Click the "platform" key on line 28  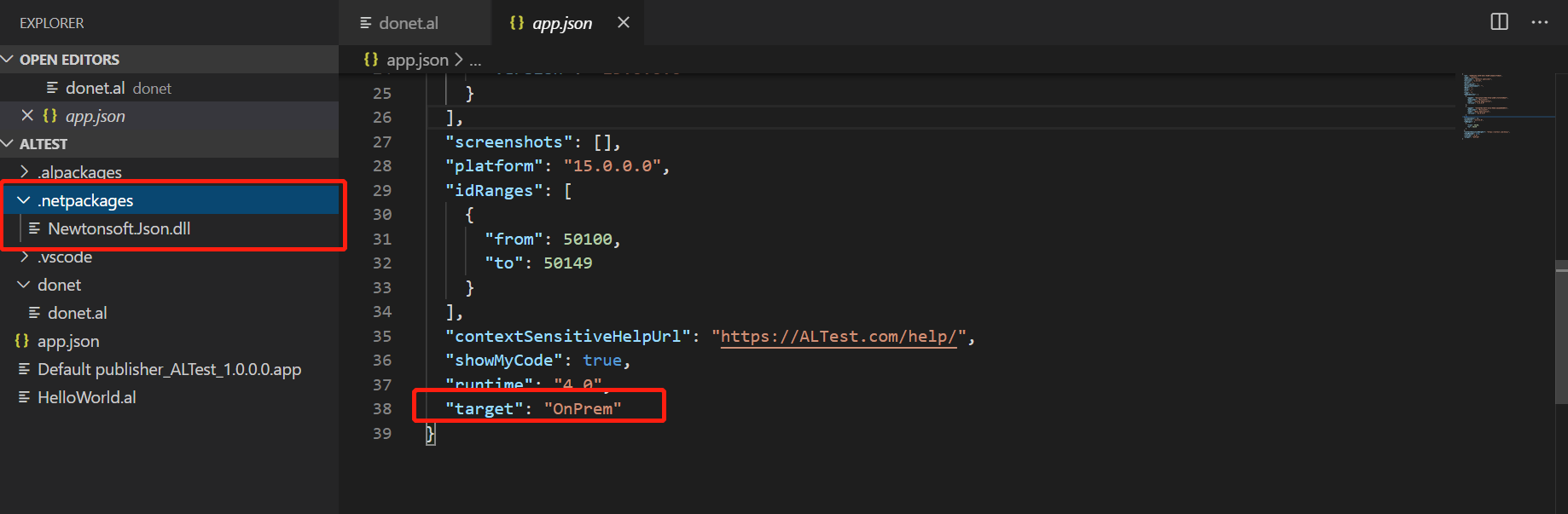[x=494, y=166]
